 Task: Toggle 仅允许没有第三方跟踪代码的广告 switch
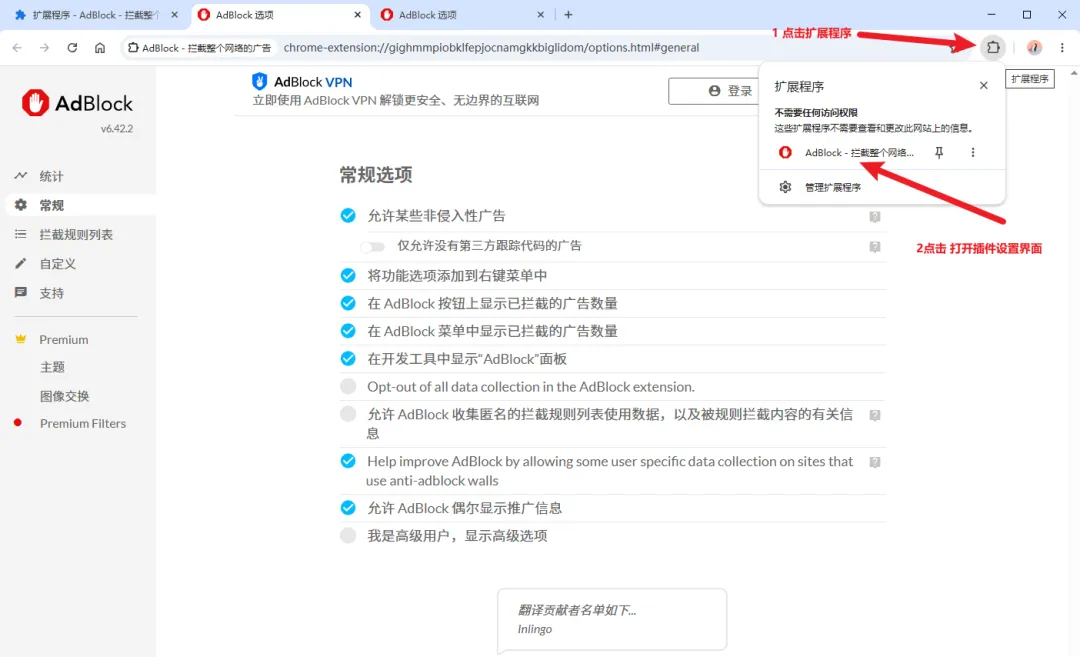(373, 247)
